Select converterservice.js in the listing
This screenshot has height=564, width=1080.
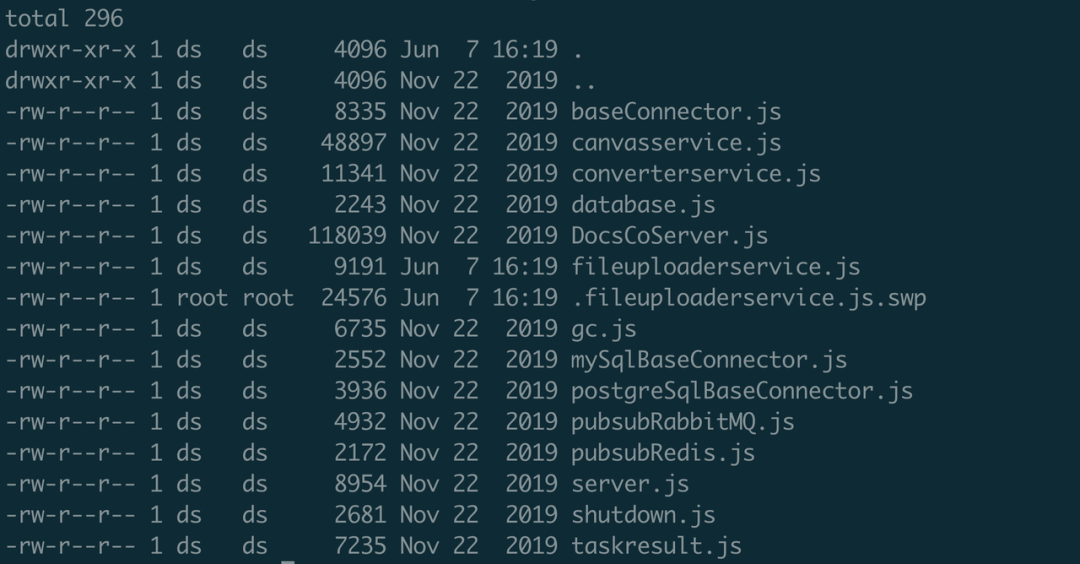coord(696,174)
